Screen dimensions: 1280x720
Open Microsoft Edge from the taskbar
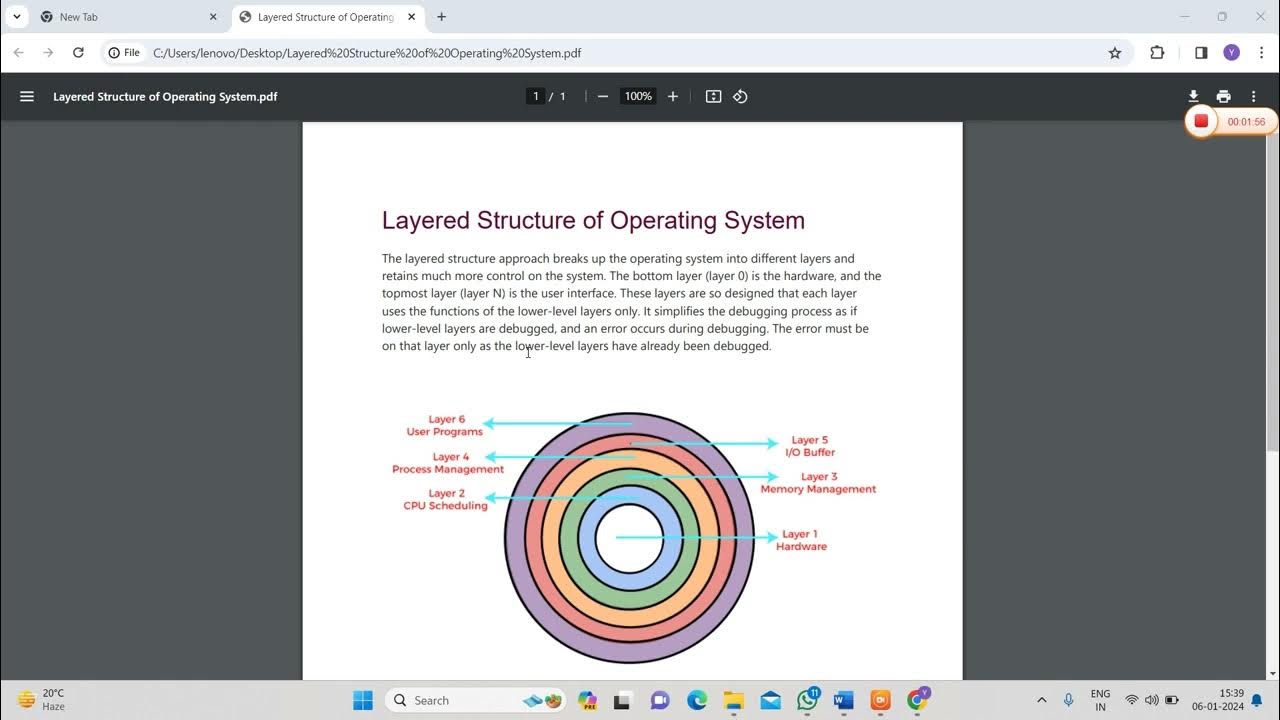coord(697,700)
